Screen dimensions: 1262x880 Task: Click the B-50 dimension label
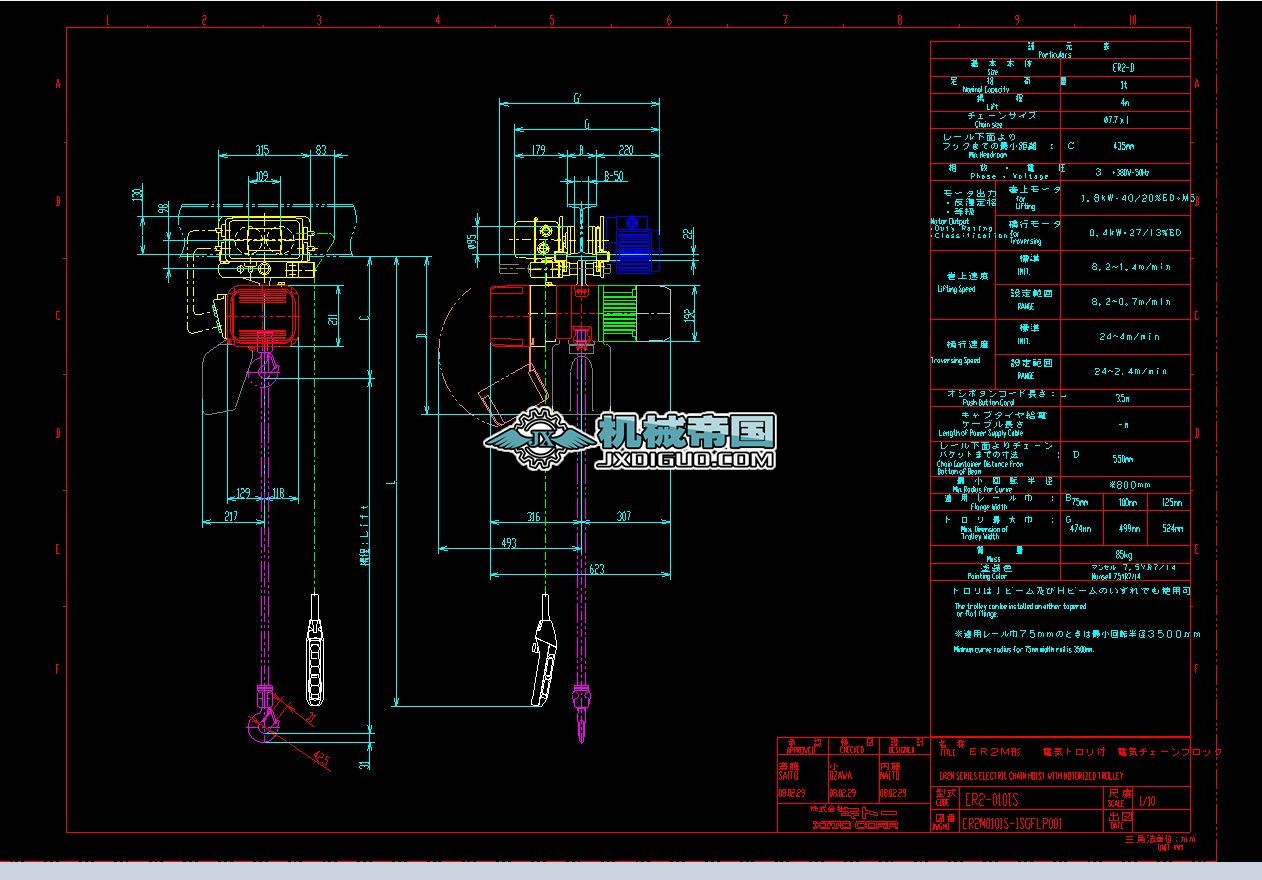(615, 176)
